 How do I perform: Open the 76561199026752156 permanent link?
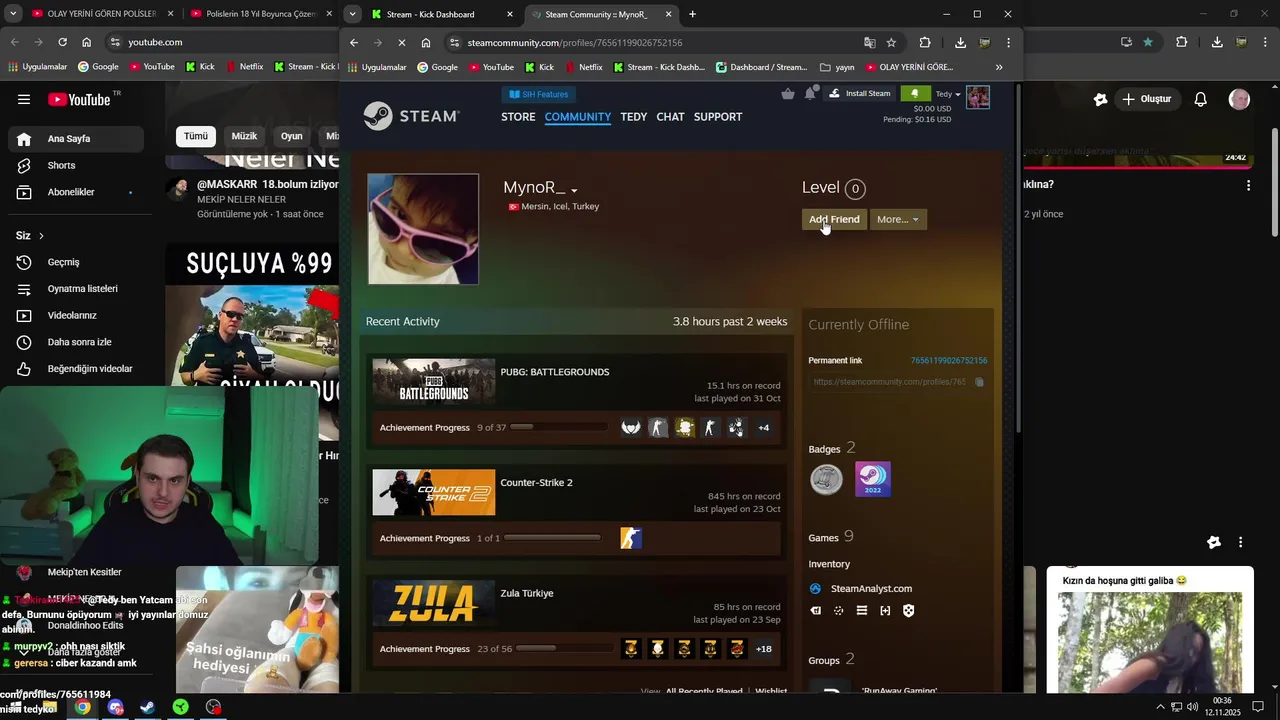[x=949, y=361]
